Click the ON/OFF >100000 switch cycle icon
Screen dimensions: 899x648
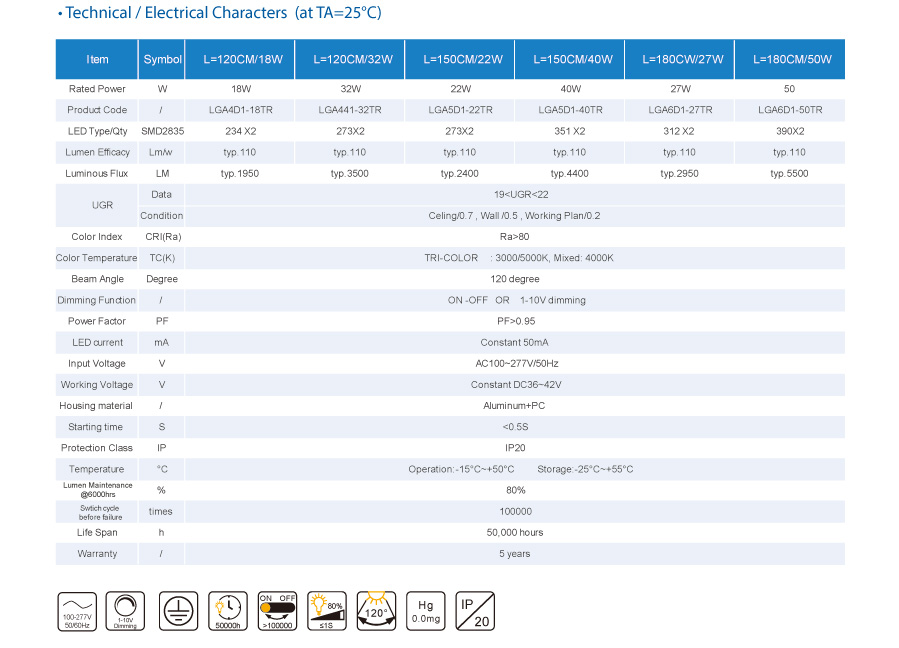[x=278, y=610]
